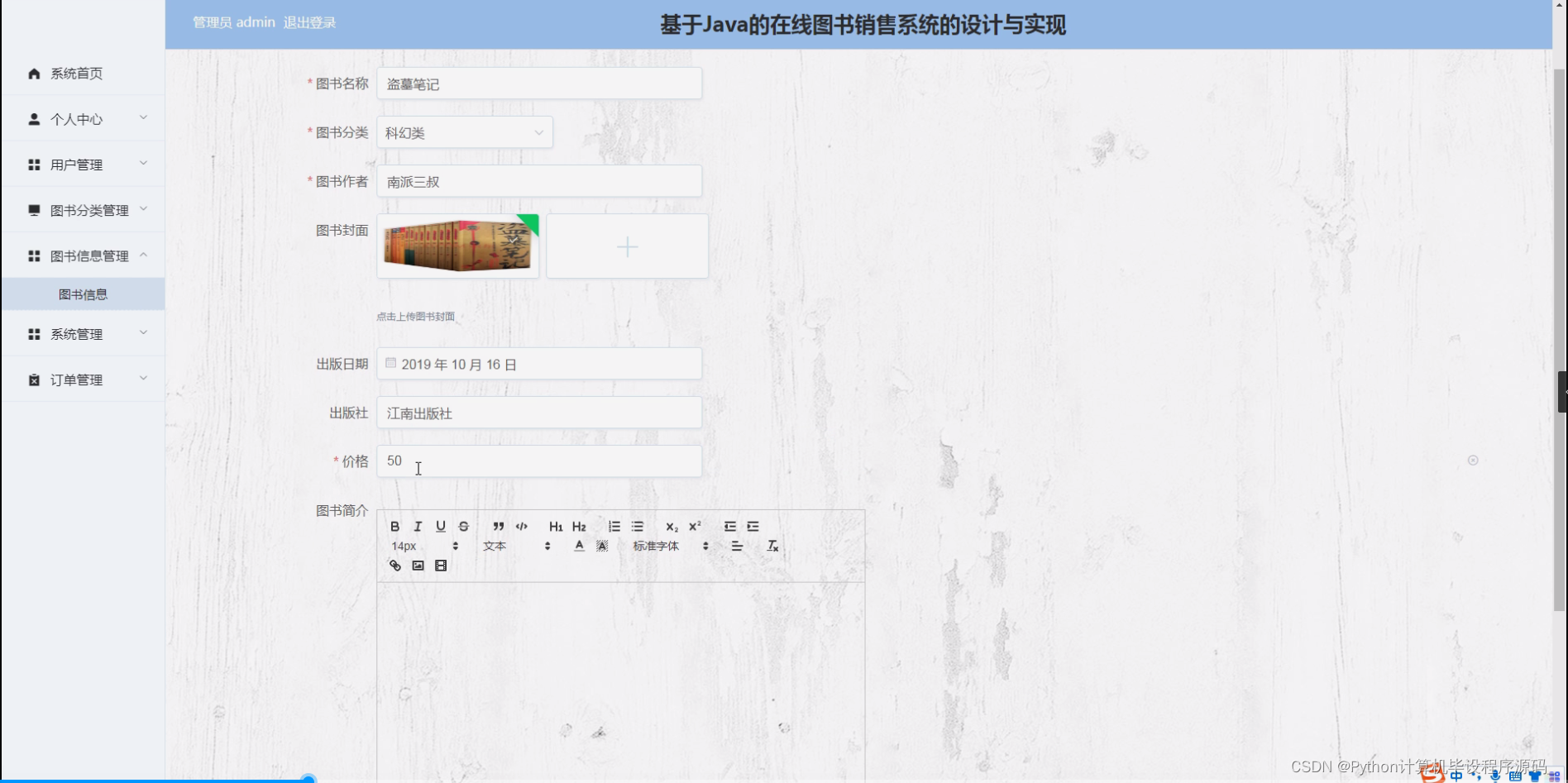The height and width of the screenshot is (783, 1568).
Task: Click the price input field showing 50
Action: (538, 461)
